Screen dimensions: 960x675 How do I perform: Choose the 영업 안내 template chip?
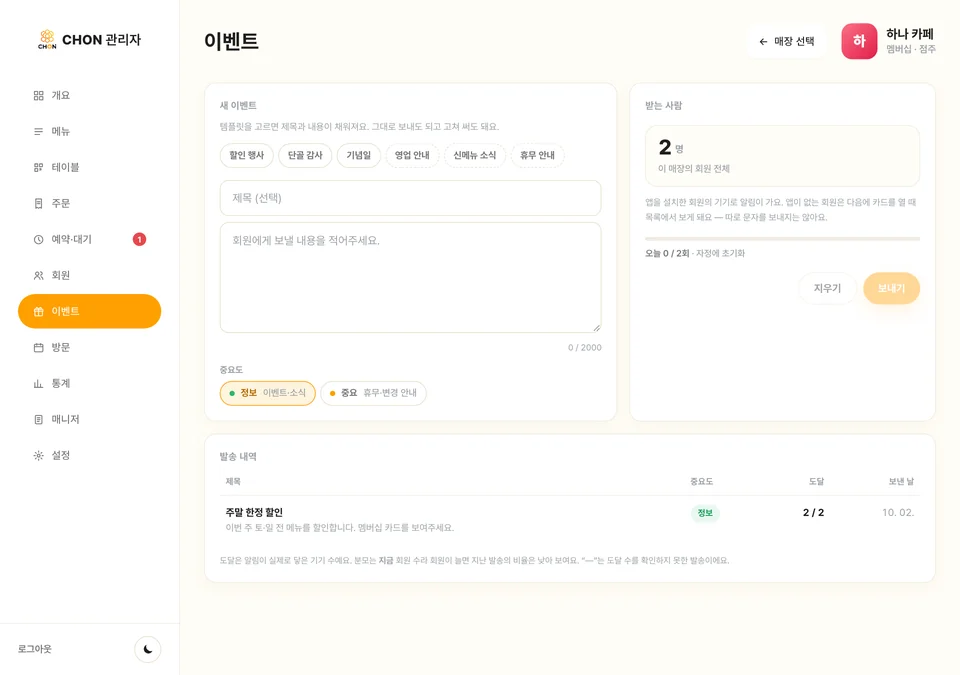(x=412, y=156)
